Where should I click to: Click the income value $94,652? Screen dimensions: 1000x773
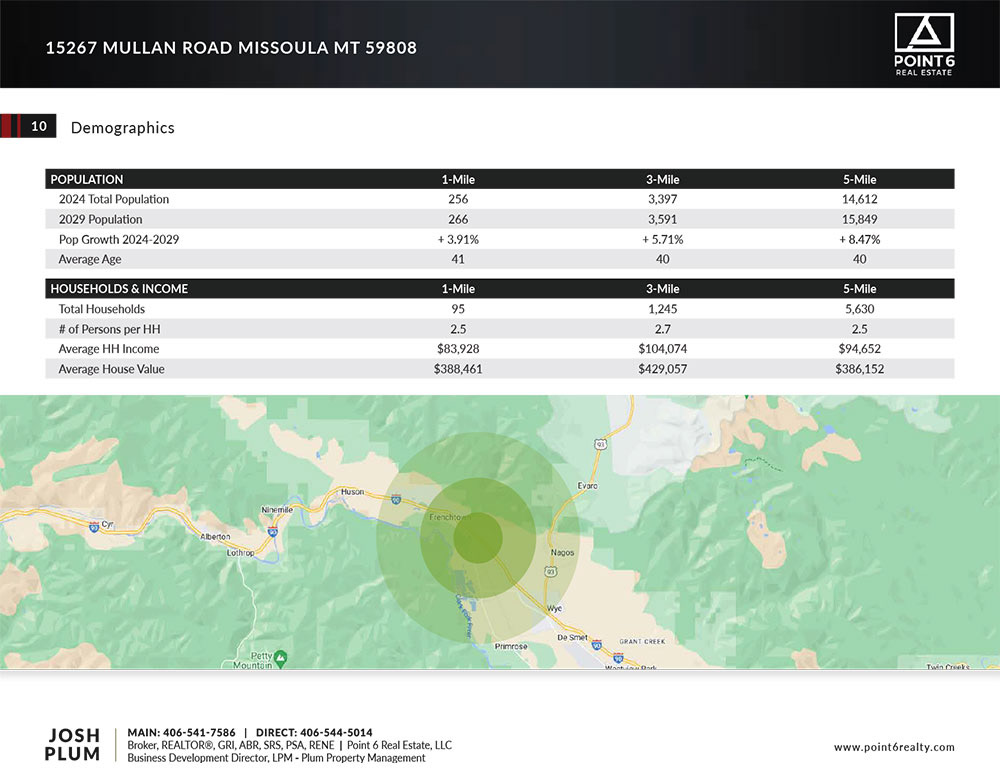[860, 349]
